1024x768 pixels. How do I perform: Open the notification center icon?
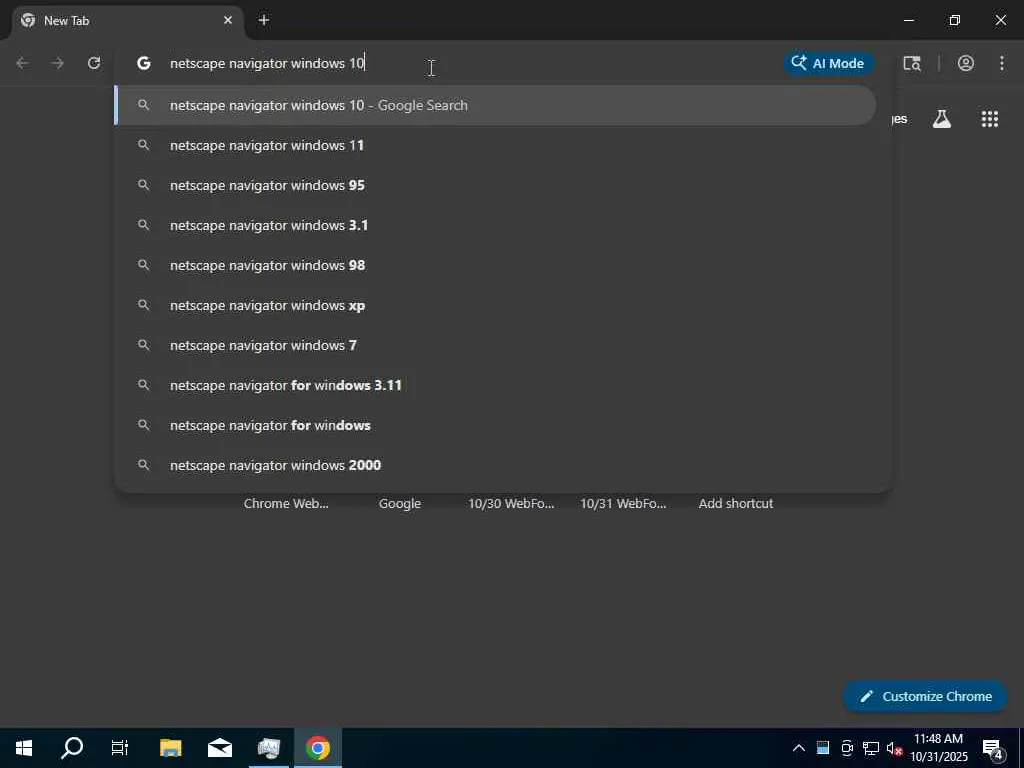tap(993, 750)
